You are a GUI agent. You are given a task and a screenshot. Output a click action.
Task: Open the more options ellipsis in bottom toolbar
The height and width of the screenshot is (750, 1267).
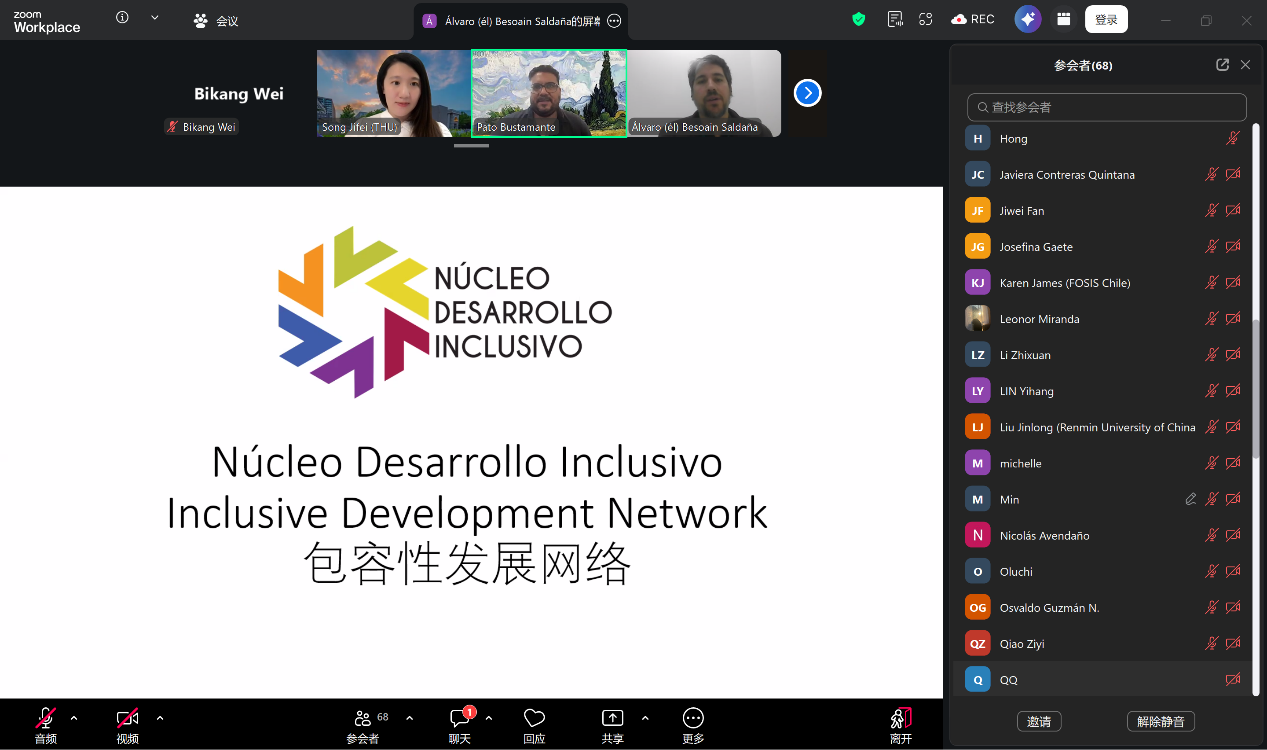(693, 718)
